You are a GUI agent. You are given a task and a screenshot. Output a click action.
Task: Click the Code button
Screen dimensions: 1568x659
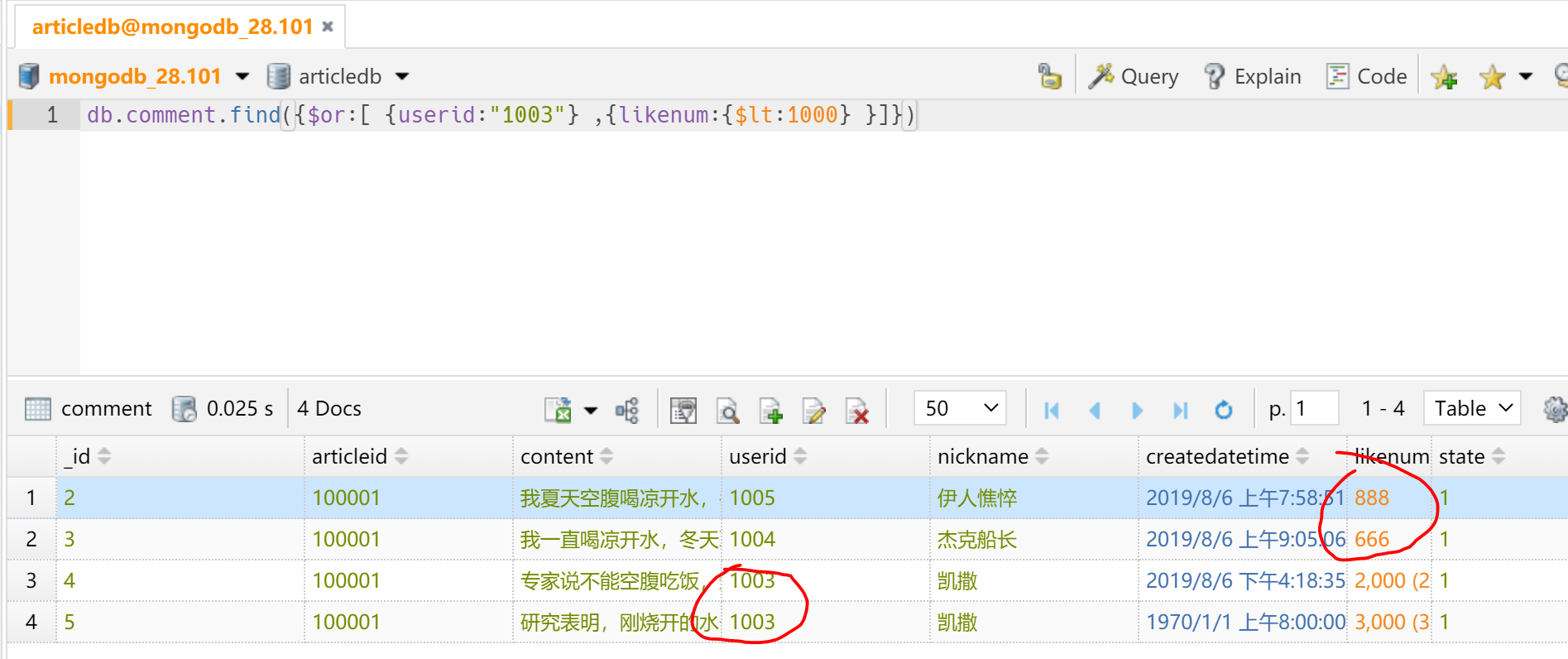[x=1366, y=76]
